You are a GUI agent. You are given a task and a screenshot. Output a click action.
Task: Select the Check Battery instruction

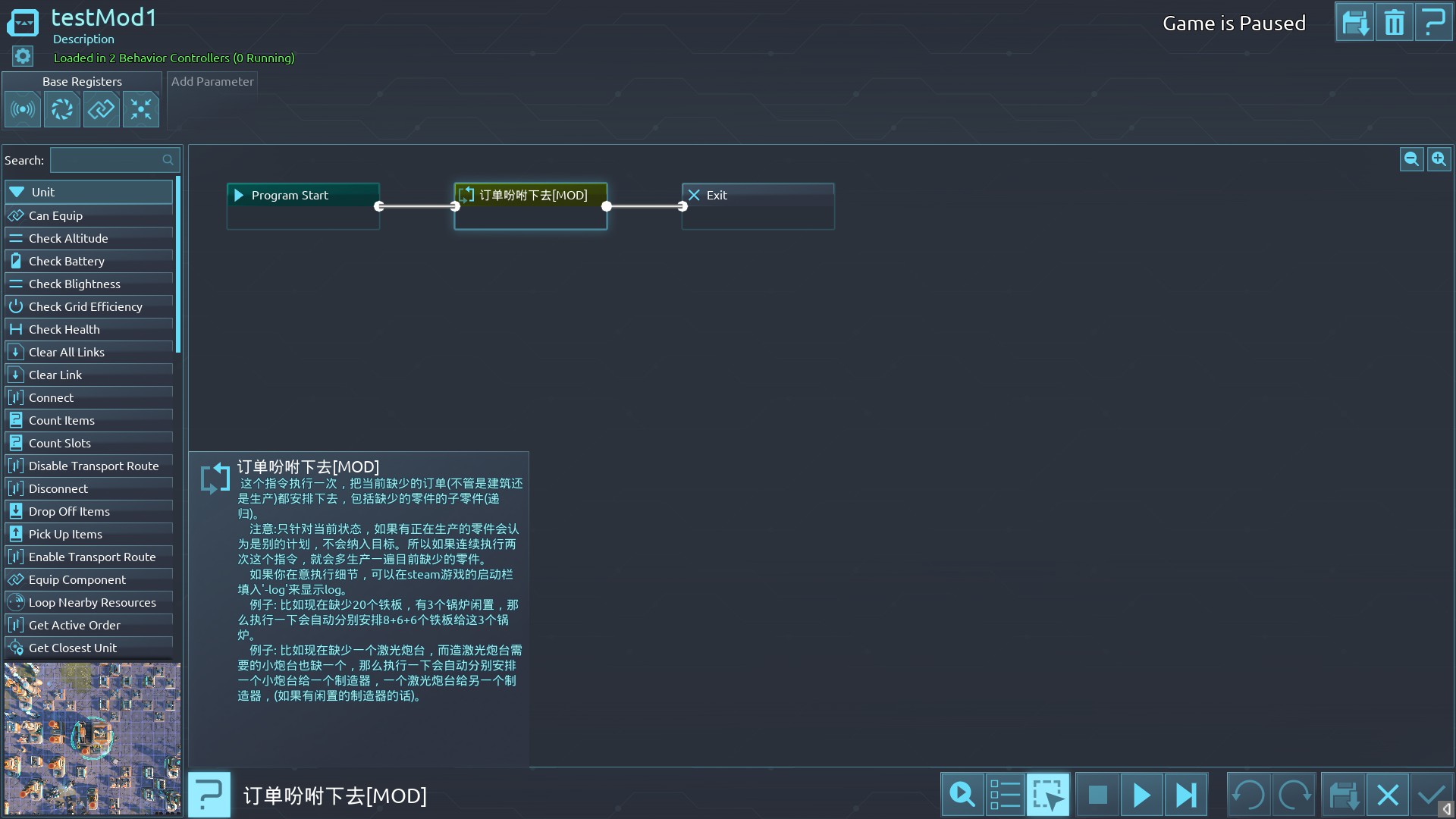[x=67, y=261]
